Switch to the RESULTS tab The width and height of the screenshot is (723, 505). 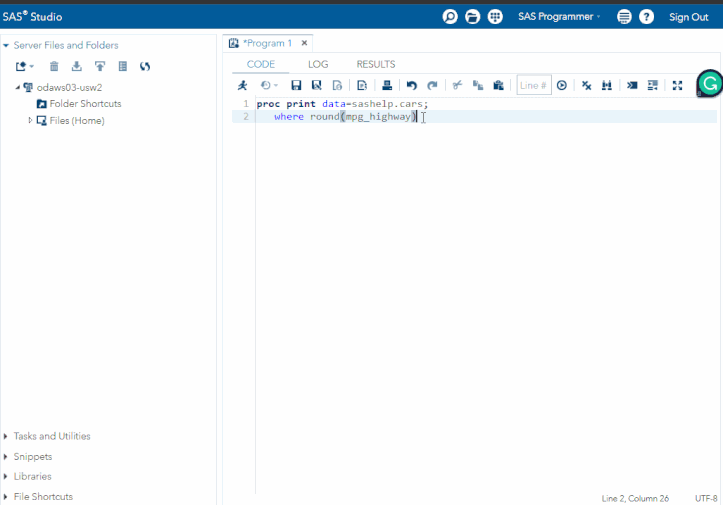coord(376,64)
